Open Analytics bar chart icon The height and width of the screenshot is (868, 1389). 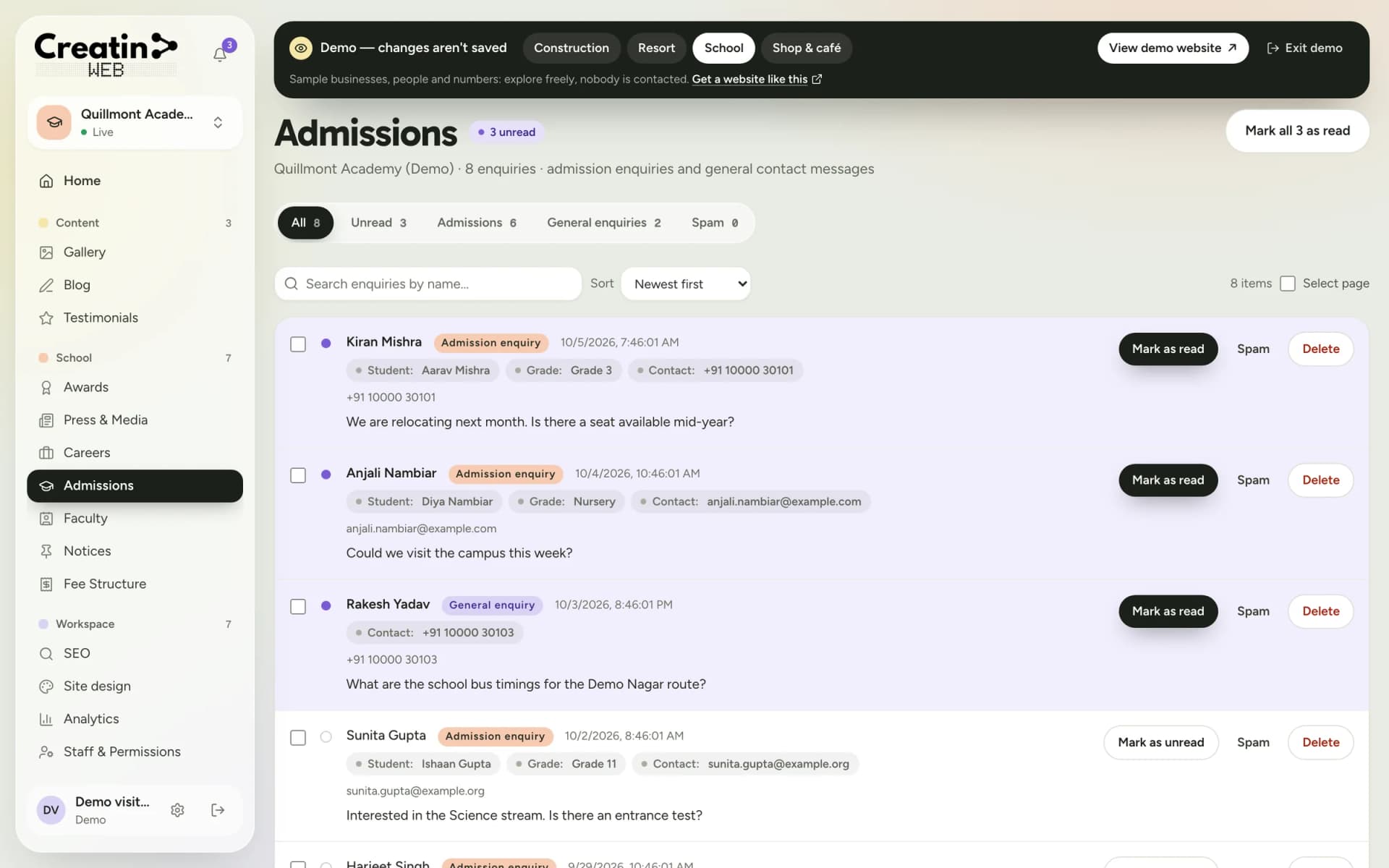click(x=46, y=719)
